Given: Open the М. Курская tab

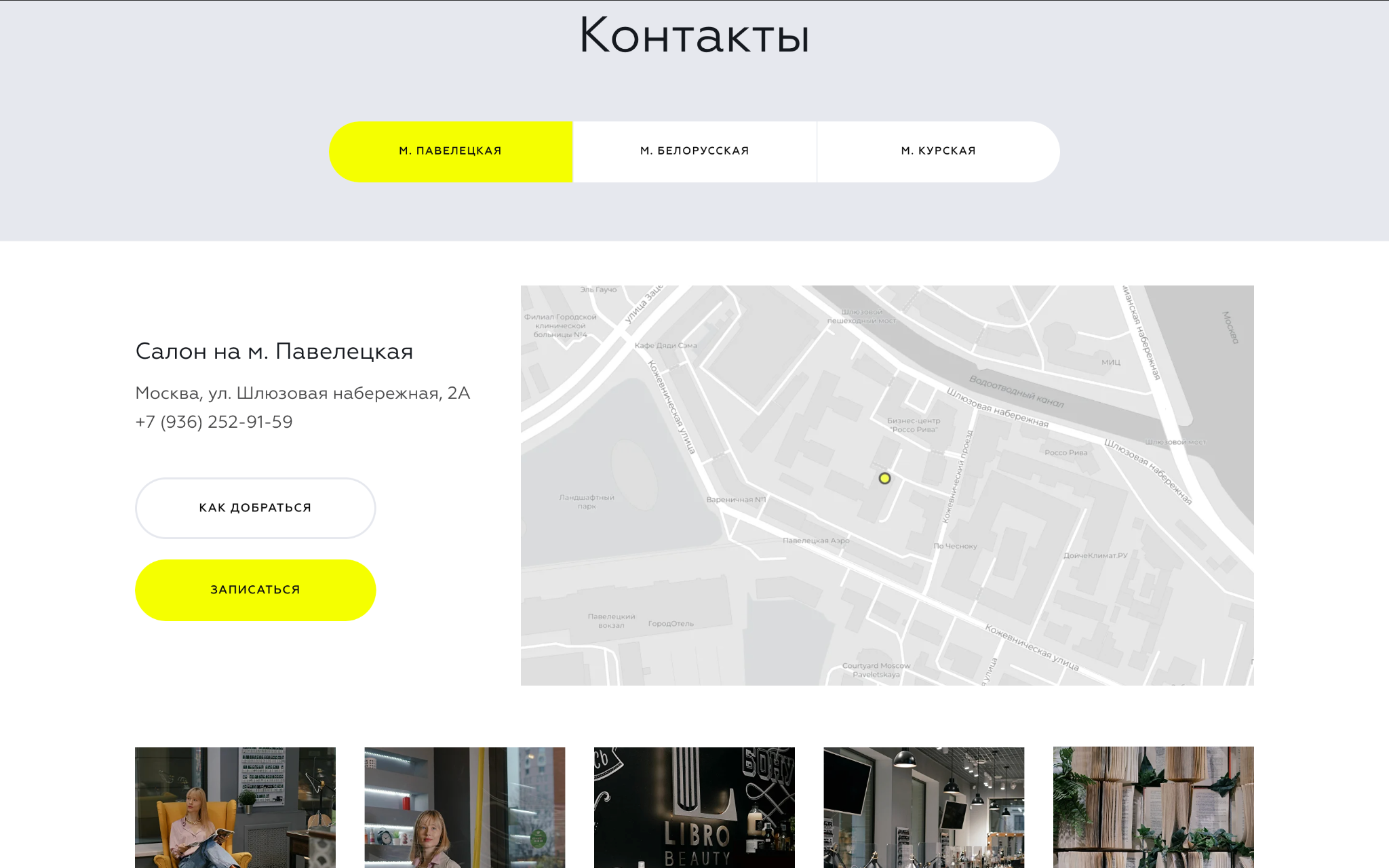Looking at the screenshot, I should [938, 151].
